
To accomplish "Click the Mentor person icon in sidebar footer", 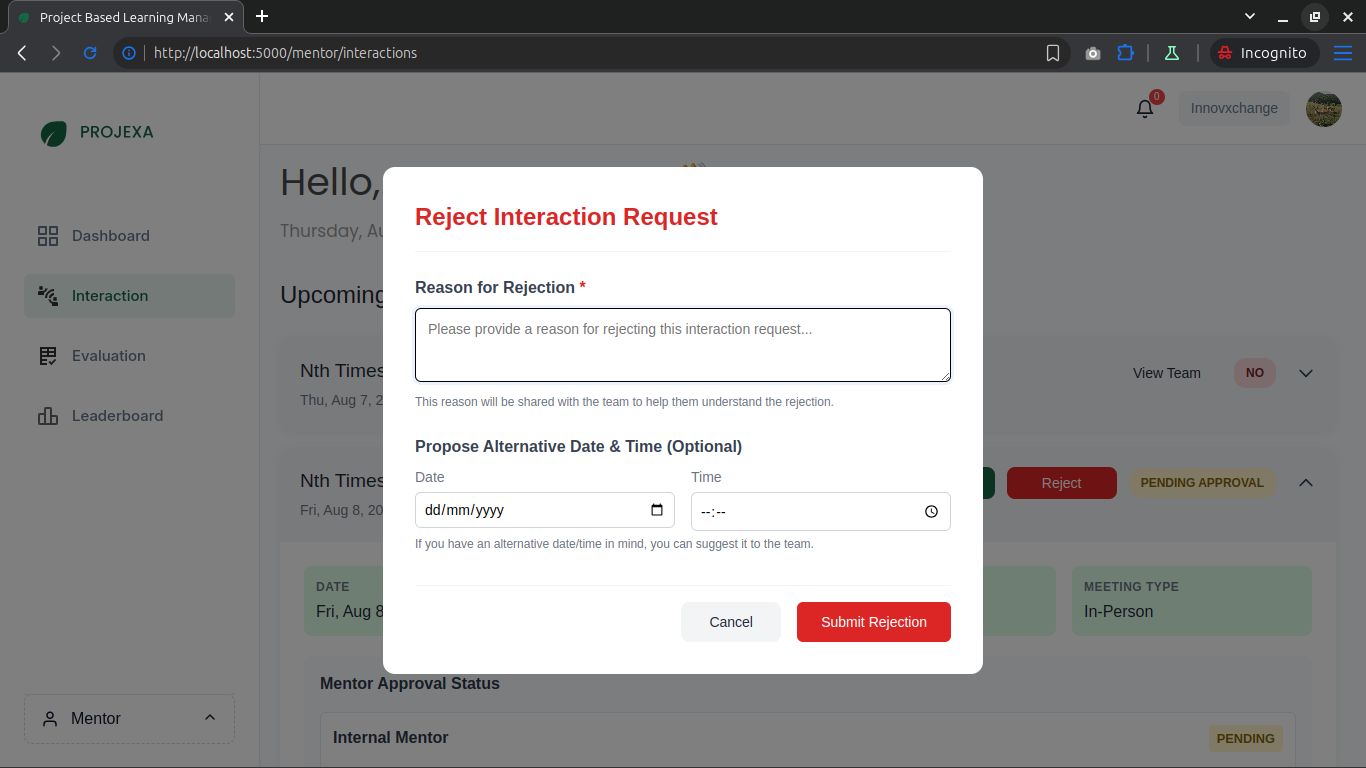I will tap(50, 718).
